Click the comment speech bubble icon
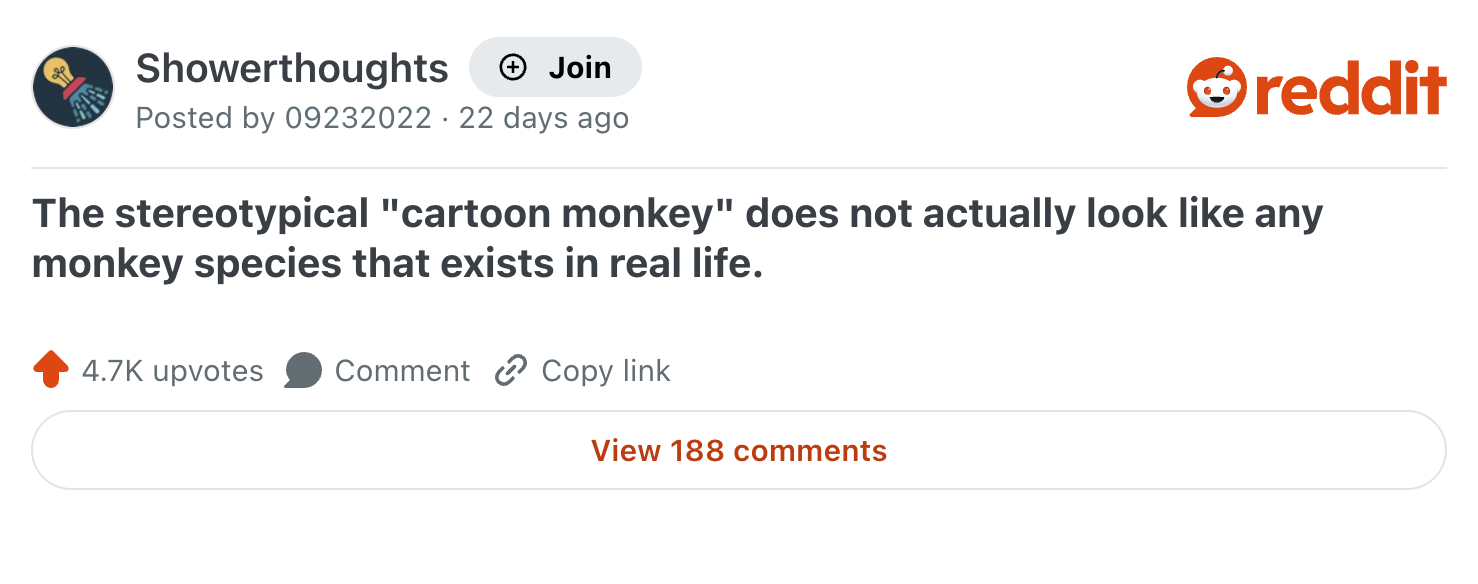 pyautogui.click(x=303, y=370)
